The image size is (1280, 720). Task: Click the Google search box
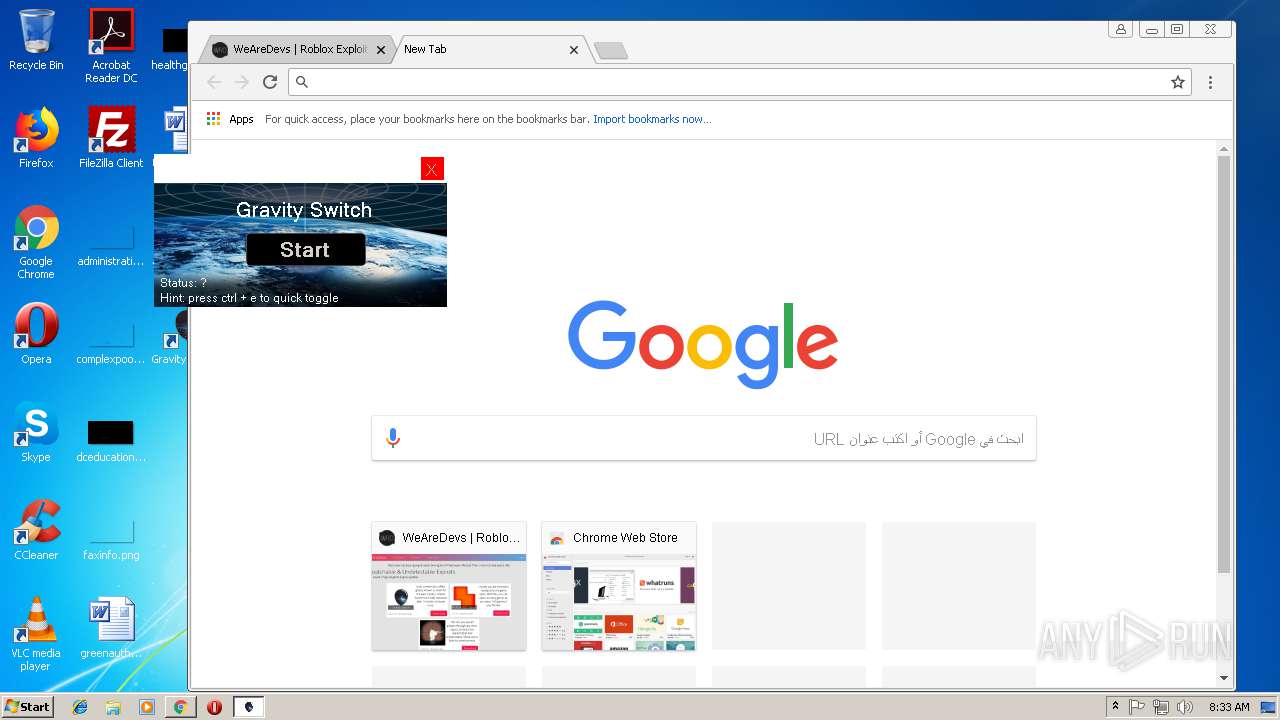coord(704,438)
